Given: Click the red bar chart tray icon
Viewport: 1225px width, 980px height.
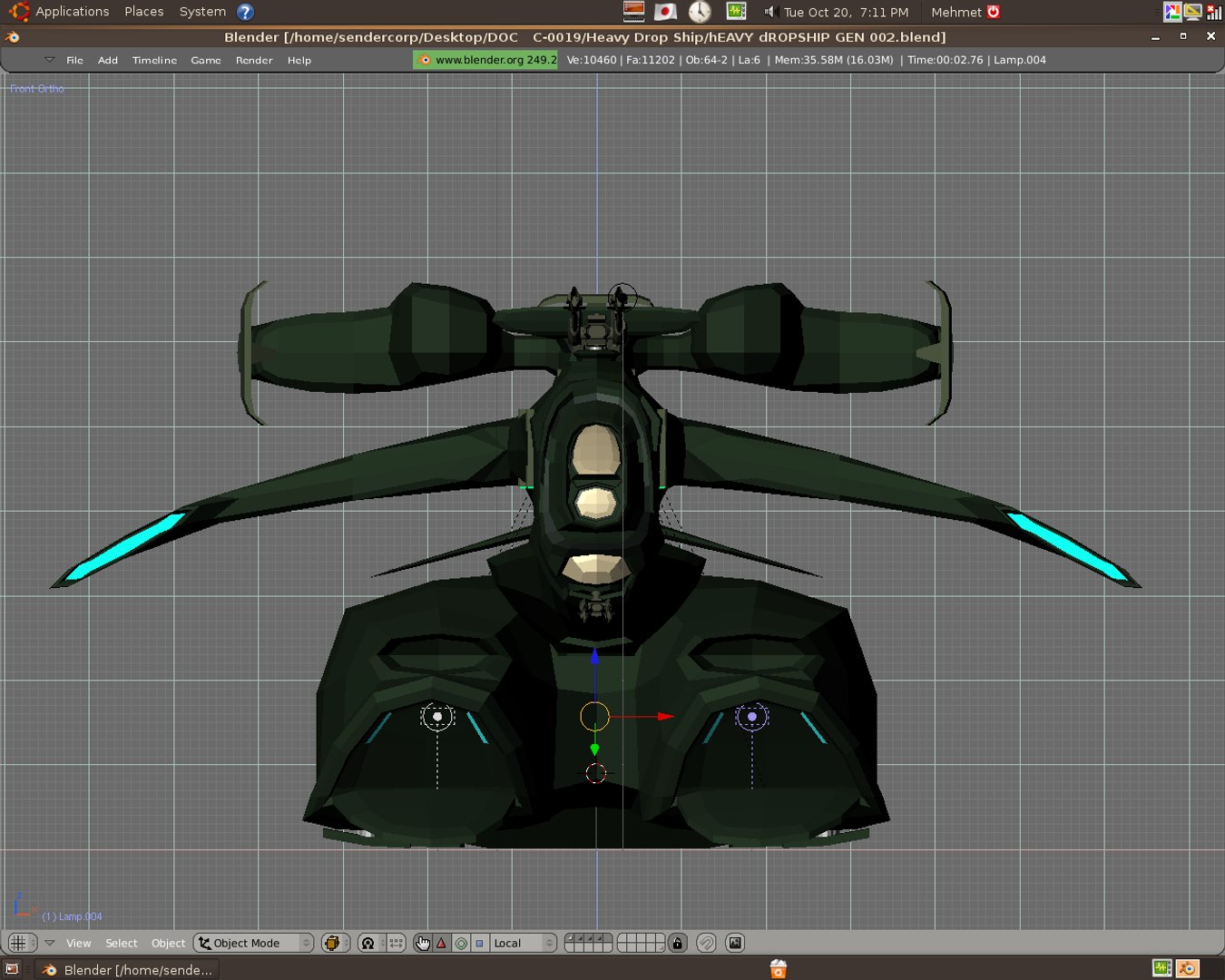Looking at the screenshot, I should 1214,12.
